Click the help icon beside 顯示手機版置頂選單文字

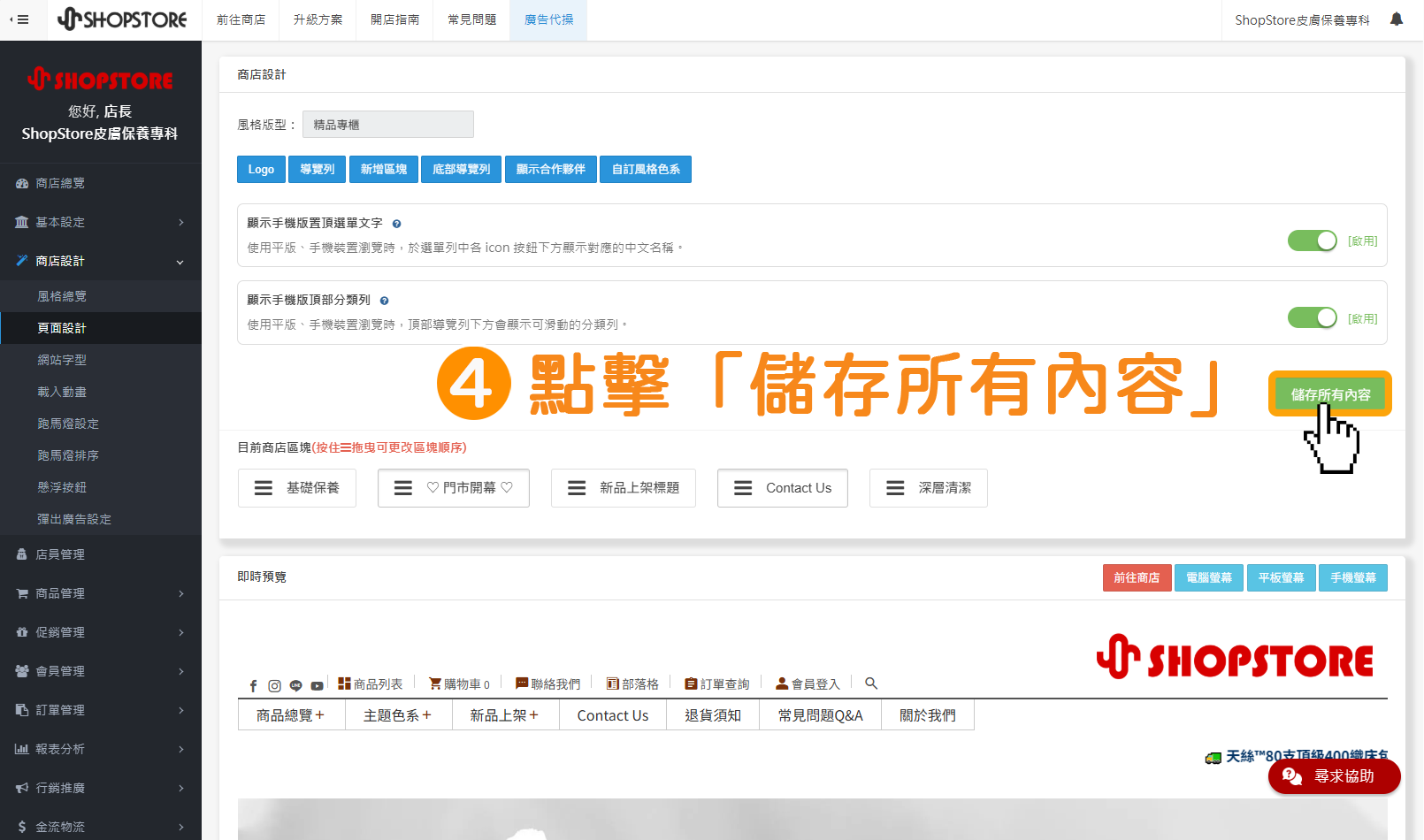[396, 224]
